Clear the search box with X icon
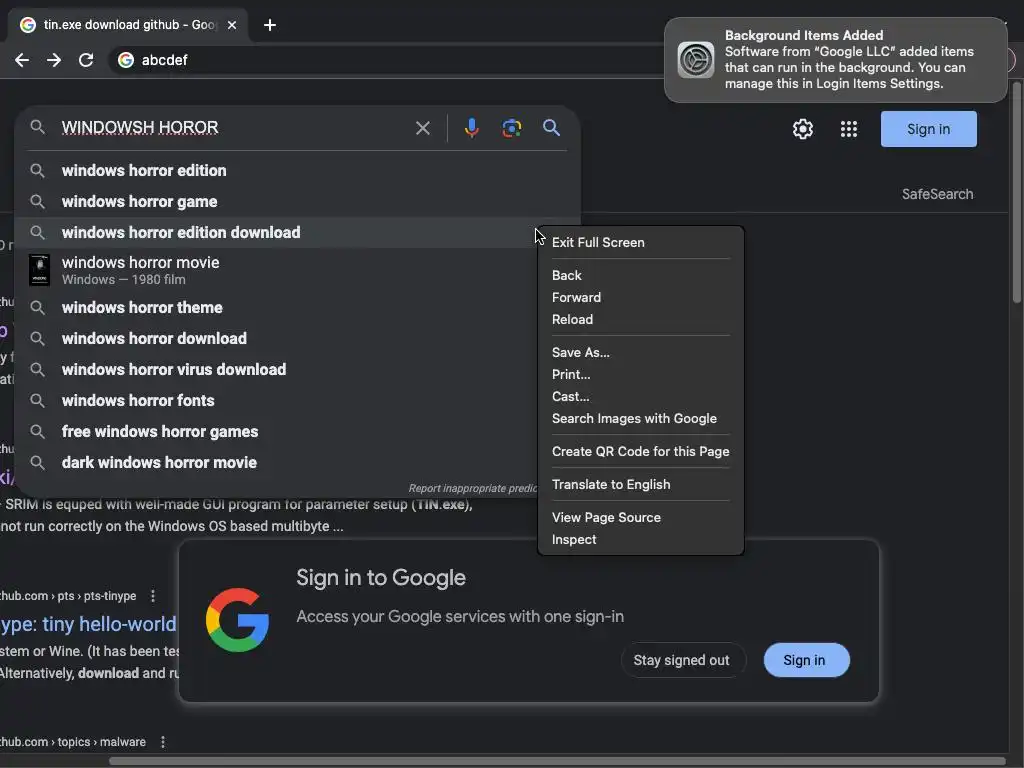The height and width of the screenshot is (768, 1024). [423, 128]
